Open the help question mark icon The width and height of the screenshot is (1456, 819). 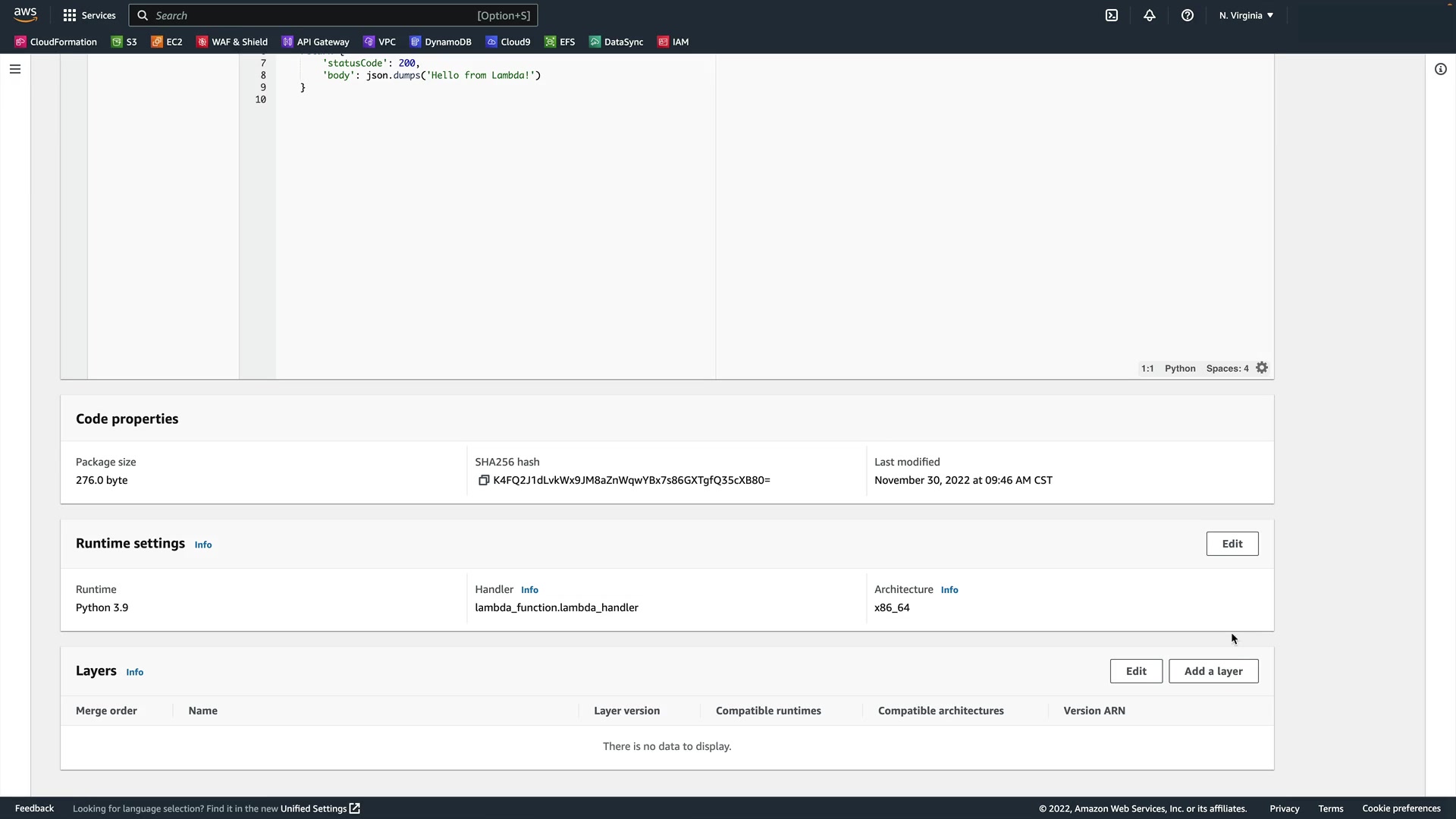(1188, 15)
